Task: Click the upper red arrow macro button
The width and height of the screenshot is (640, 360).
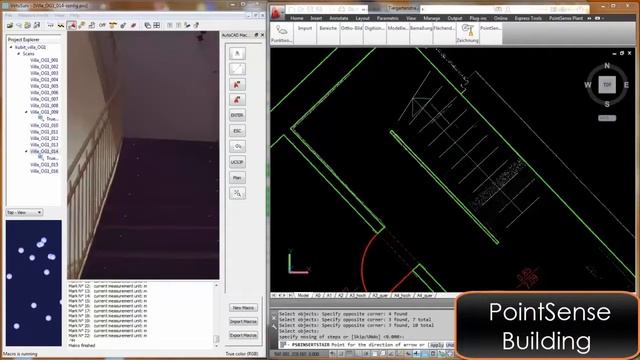Action: 237,84
